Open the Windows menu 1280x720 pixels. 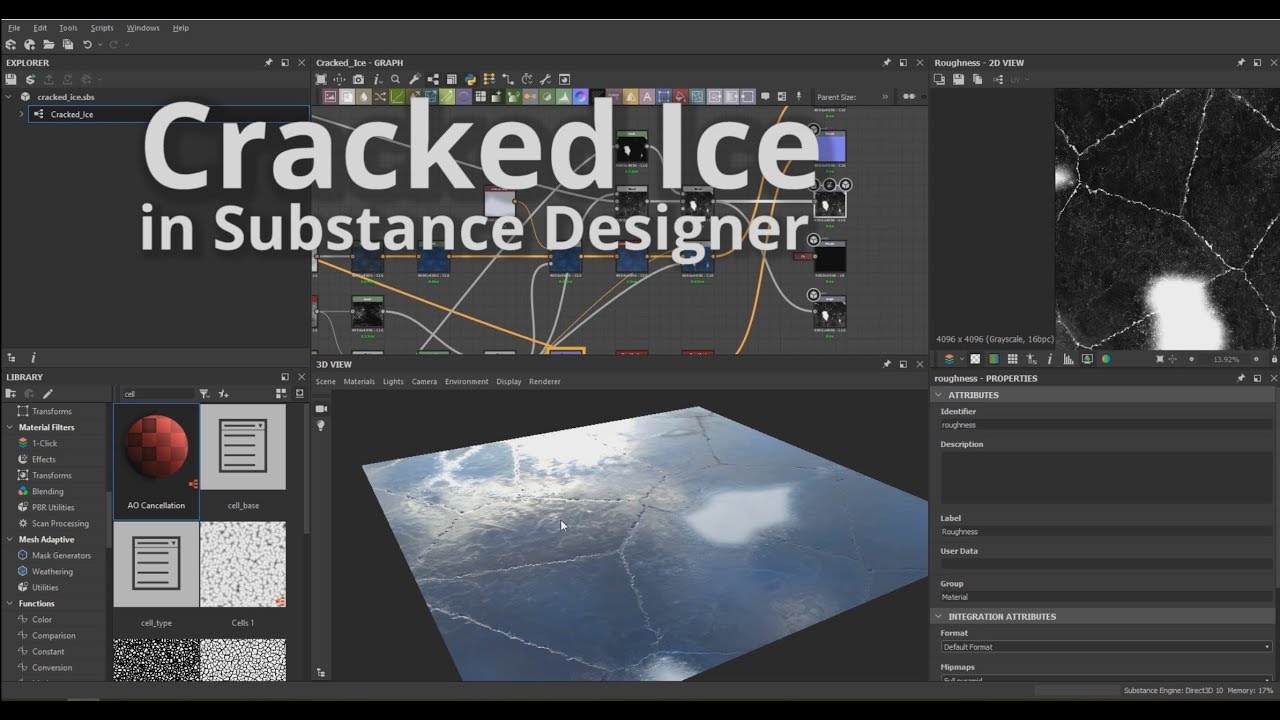tap(143, 28)
